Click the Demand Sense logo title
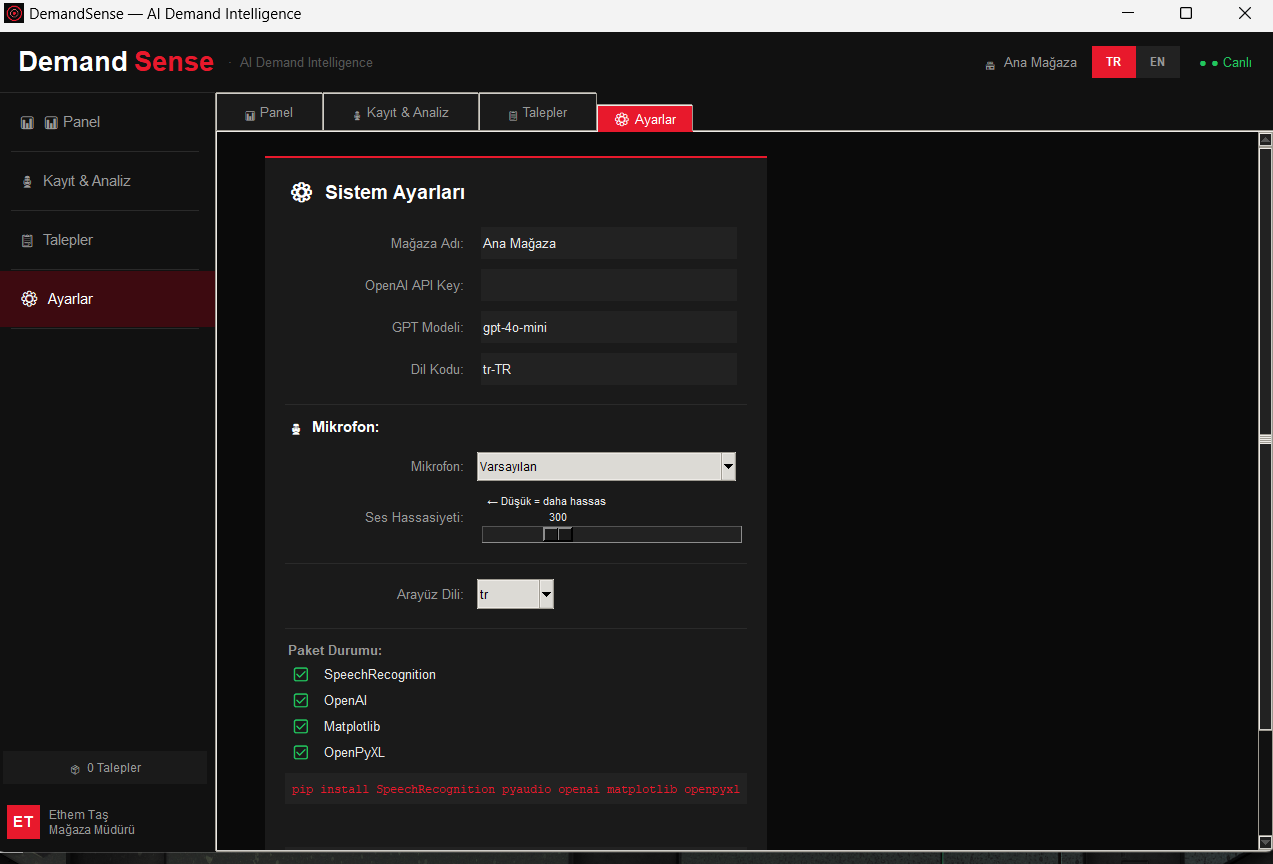Viewport: 1273px width, 864px height. 116,62
